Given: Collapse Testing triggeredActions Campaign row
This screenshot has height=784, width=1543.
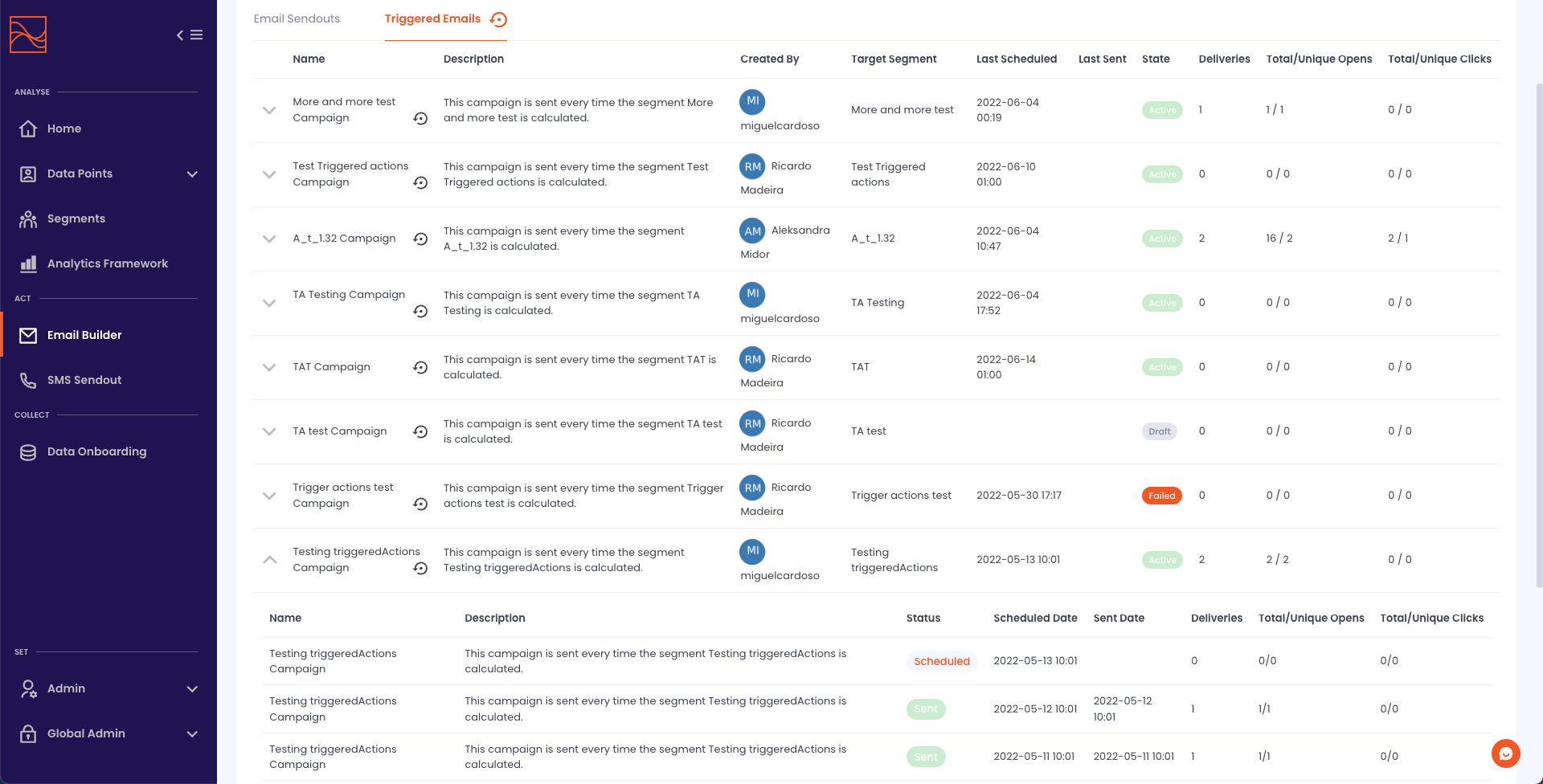Looking at the screenshot, I should pyautogui.click(x=269, y=560).
